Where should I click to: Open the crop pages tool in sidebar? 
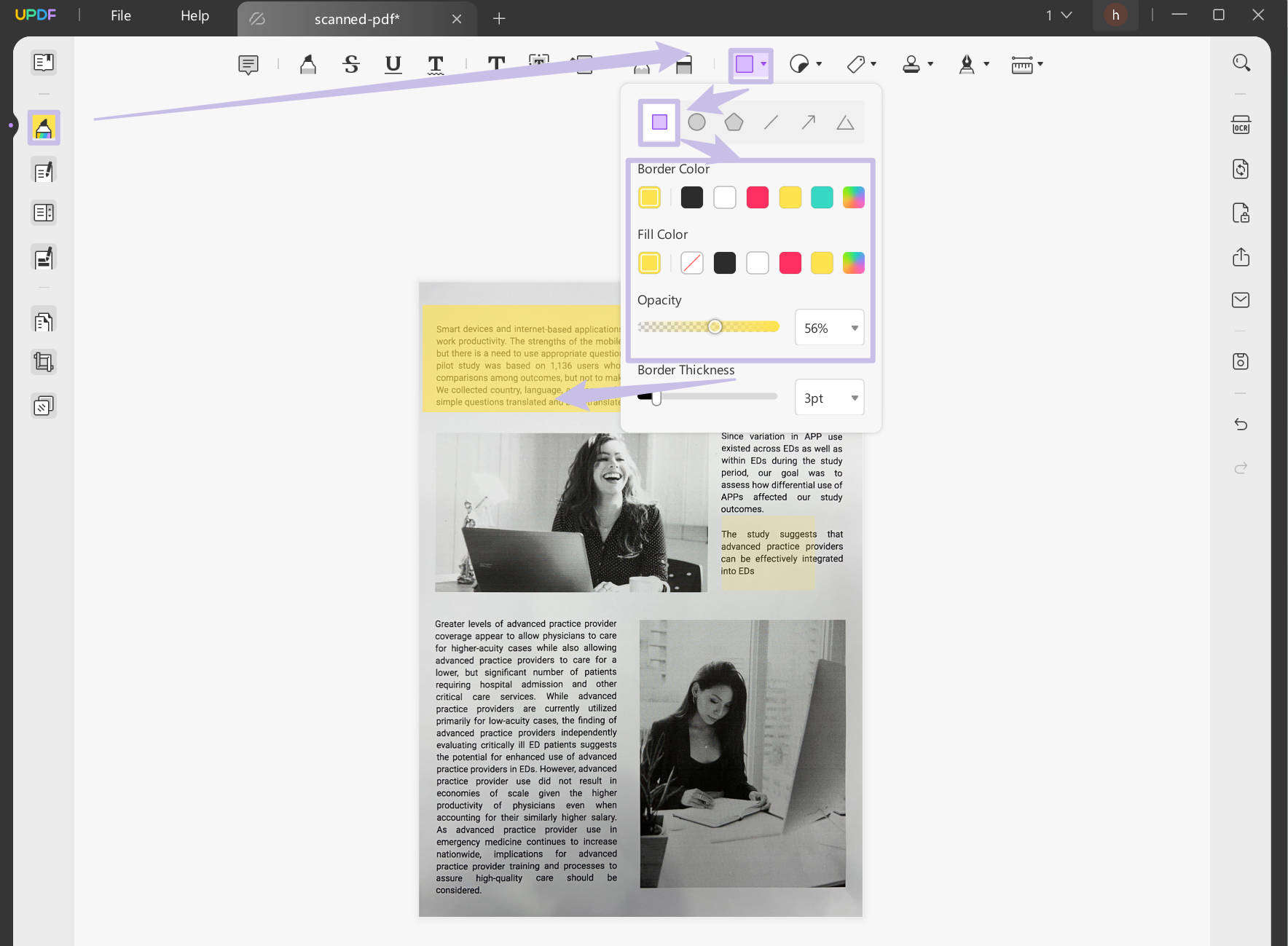[44, 362]
